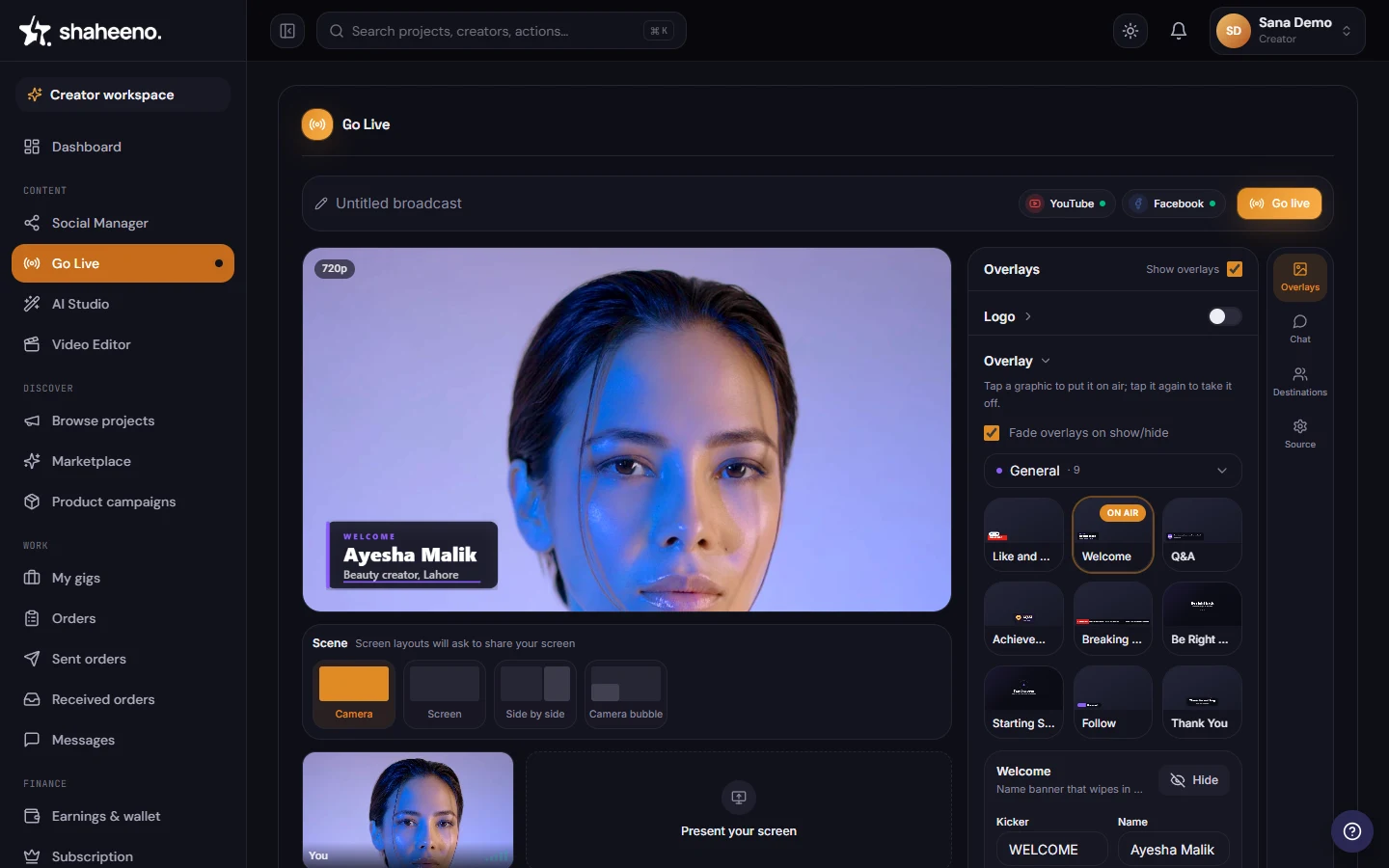Uncheck the Show overlays checkbox
The height and width of the screenshot is (868, 1389).
pos(1235,269)
